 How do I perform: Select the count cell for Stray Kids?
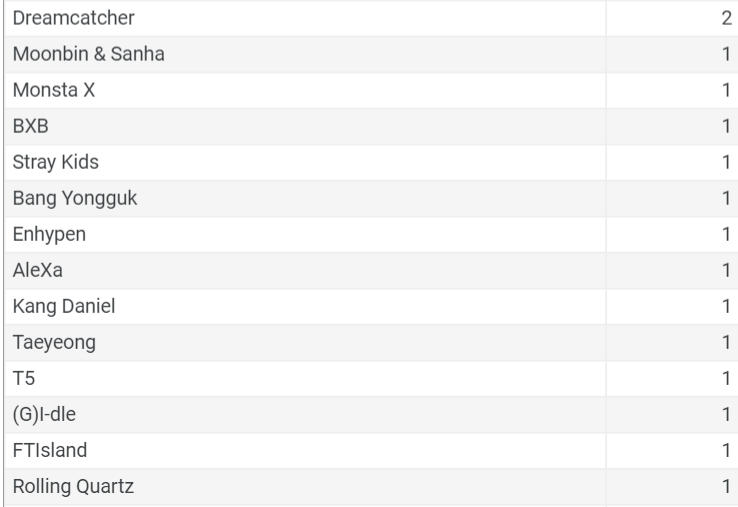tap(672, 162)
